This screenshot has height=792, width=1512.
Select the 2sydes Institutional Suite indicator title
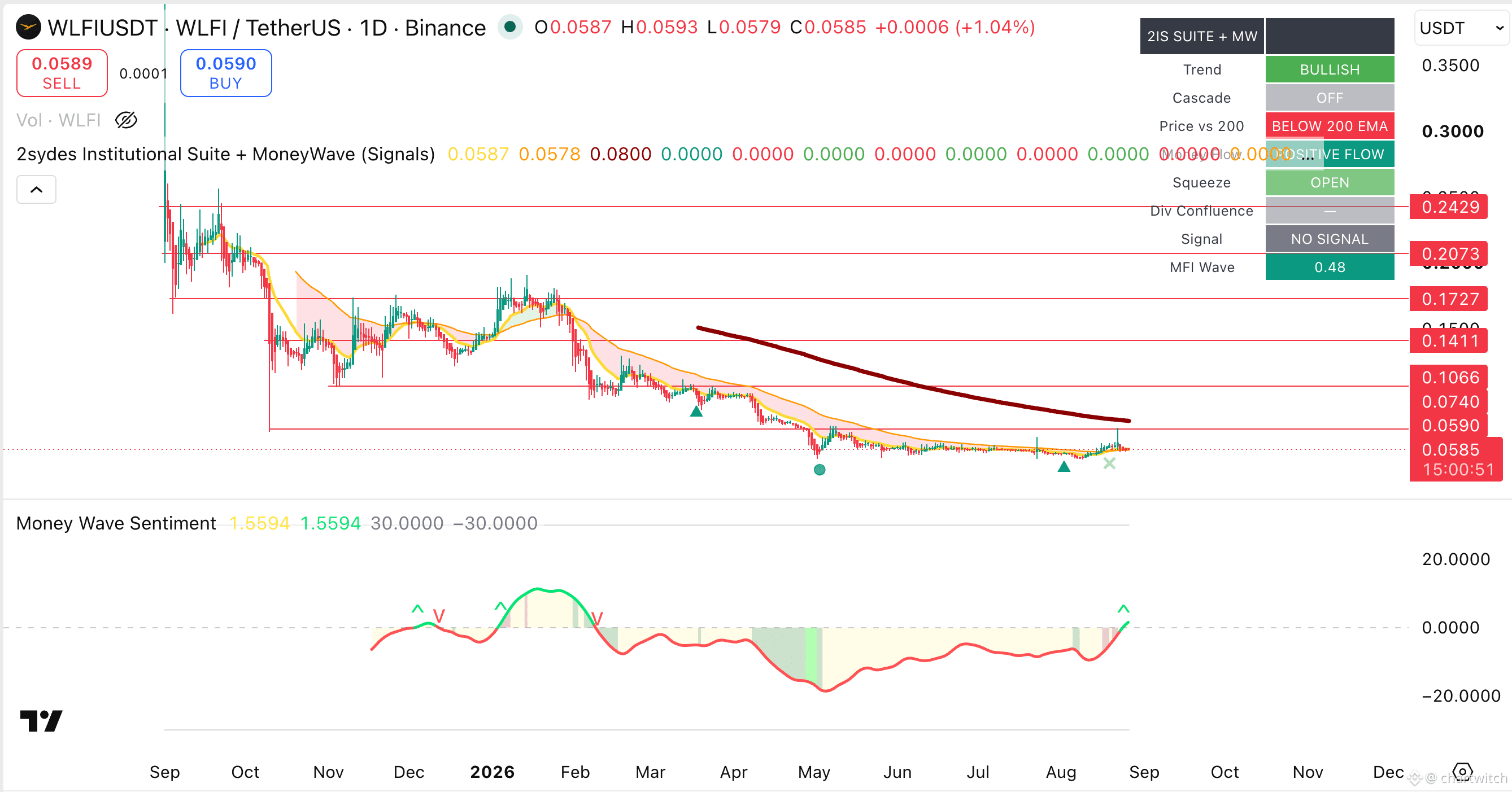click(225, 154)
